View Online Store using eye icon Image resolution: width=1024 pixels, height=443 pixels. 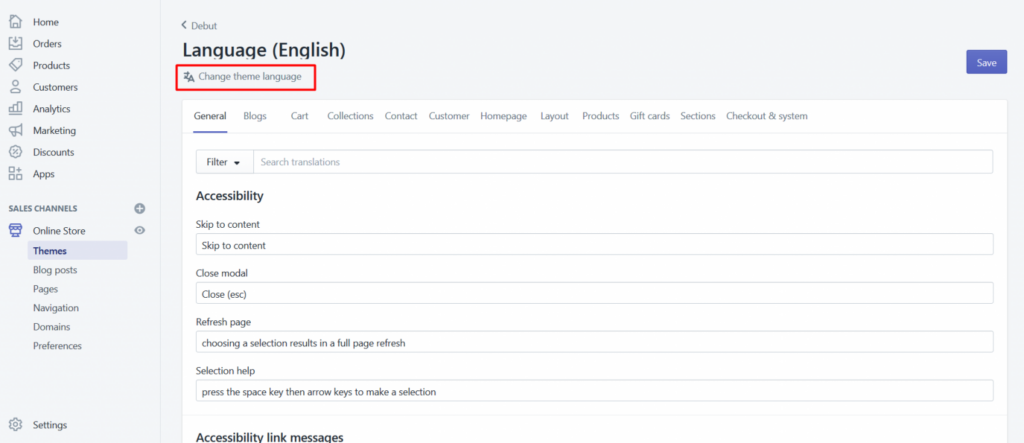coord(140,231)
